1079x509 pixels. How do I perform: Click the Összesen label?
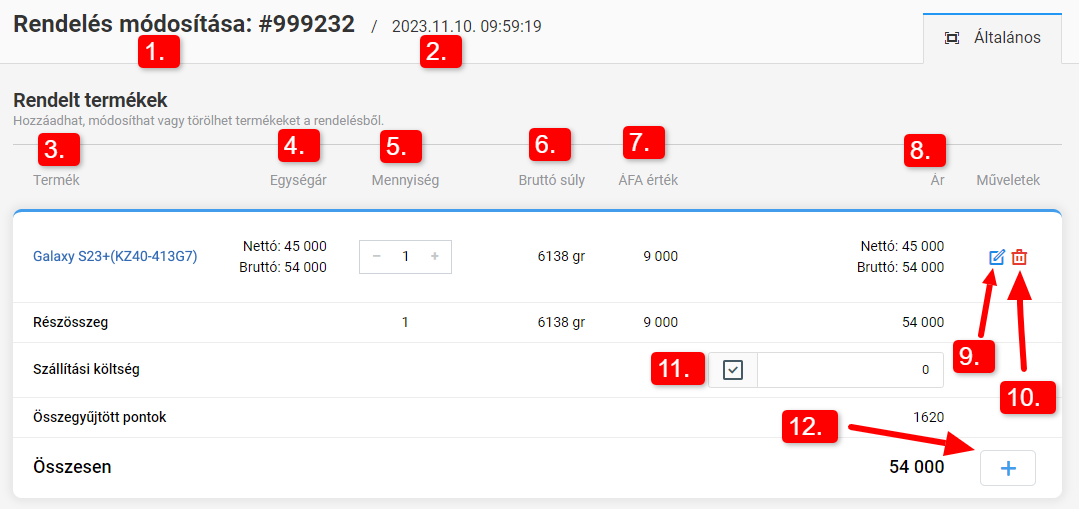tap(72, 468)
